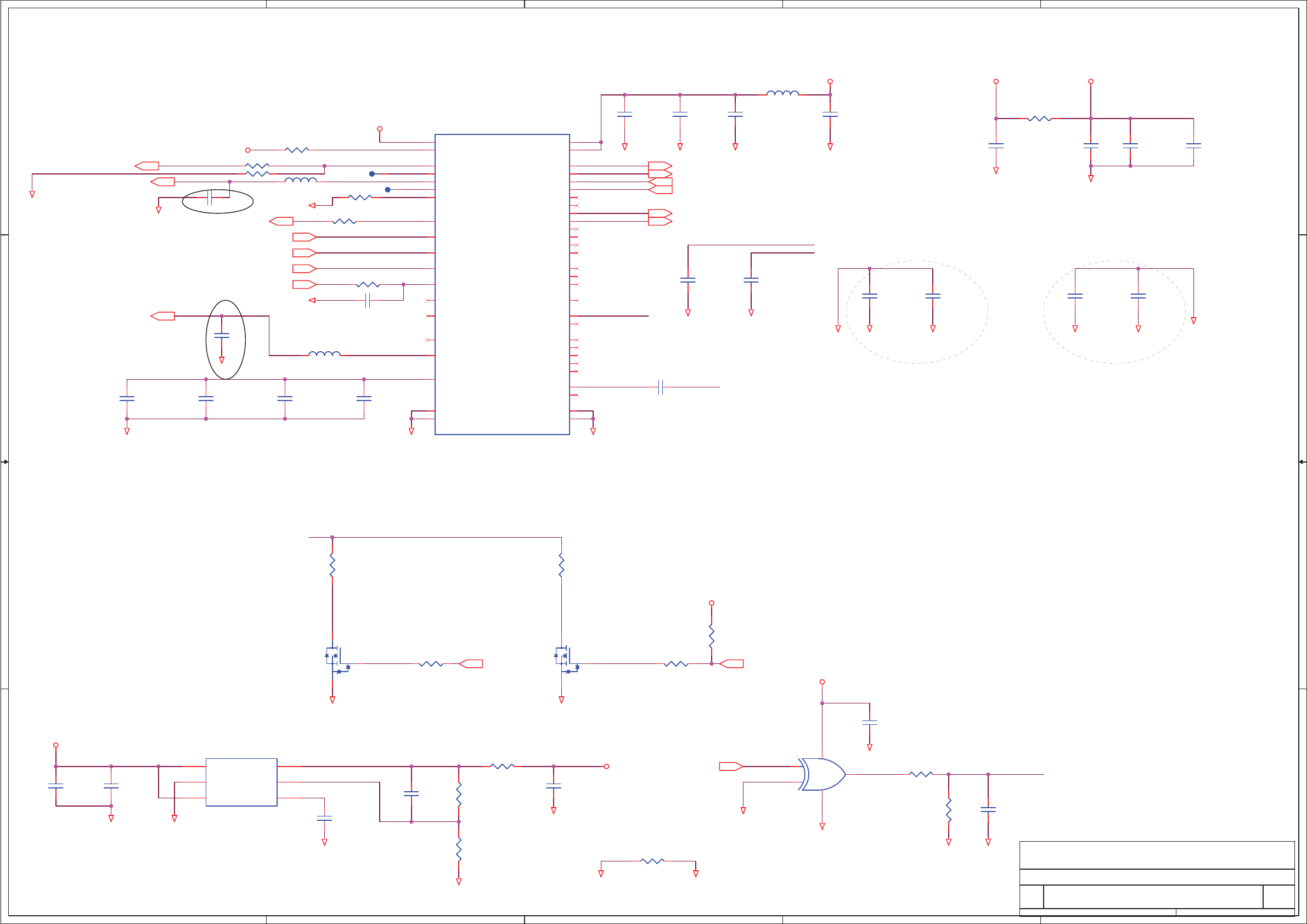Screen dimensions: 1307x924
Task: Click the power terminal circle above XOR gate
Action: coord(822,682)
